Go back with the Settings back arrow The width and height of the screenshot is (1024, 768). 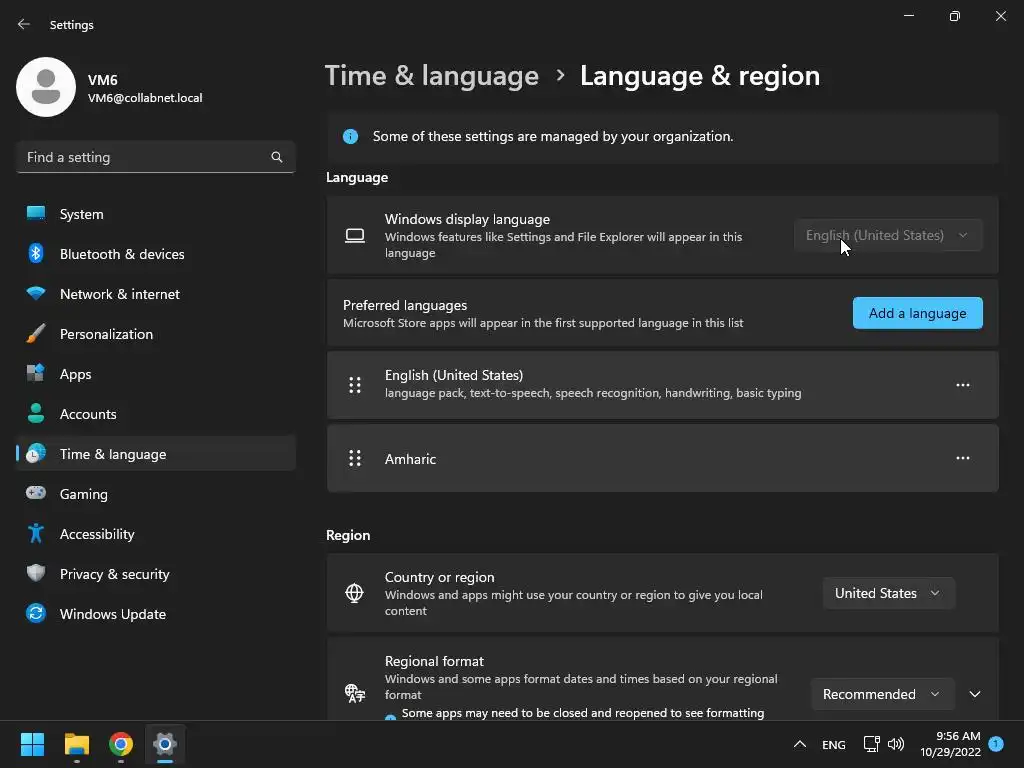coord(24,24)
